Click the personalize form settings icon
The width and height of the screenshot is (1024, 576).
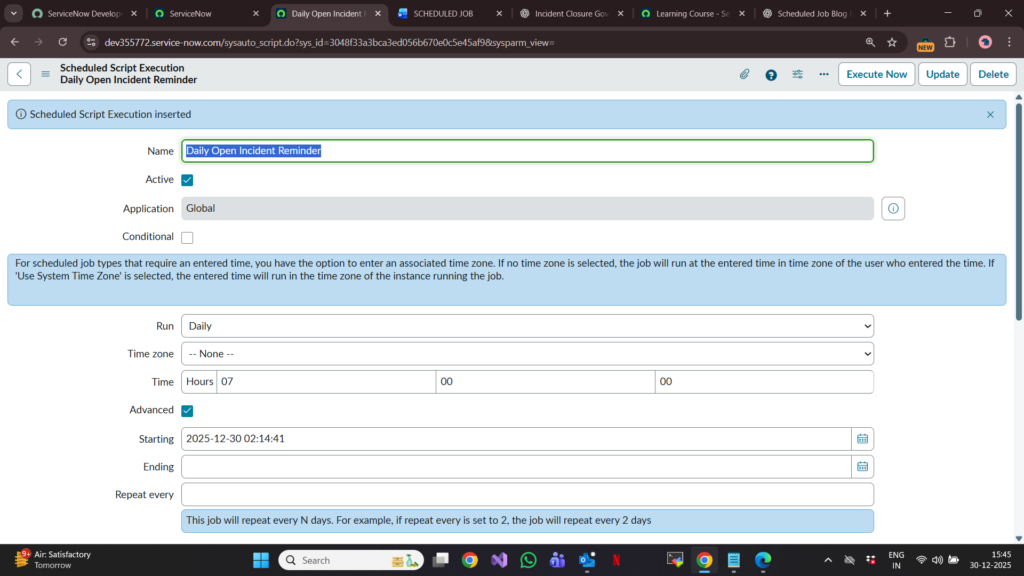pos(798,74)
